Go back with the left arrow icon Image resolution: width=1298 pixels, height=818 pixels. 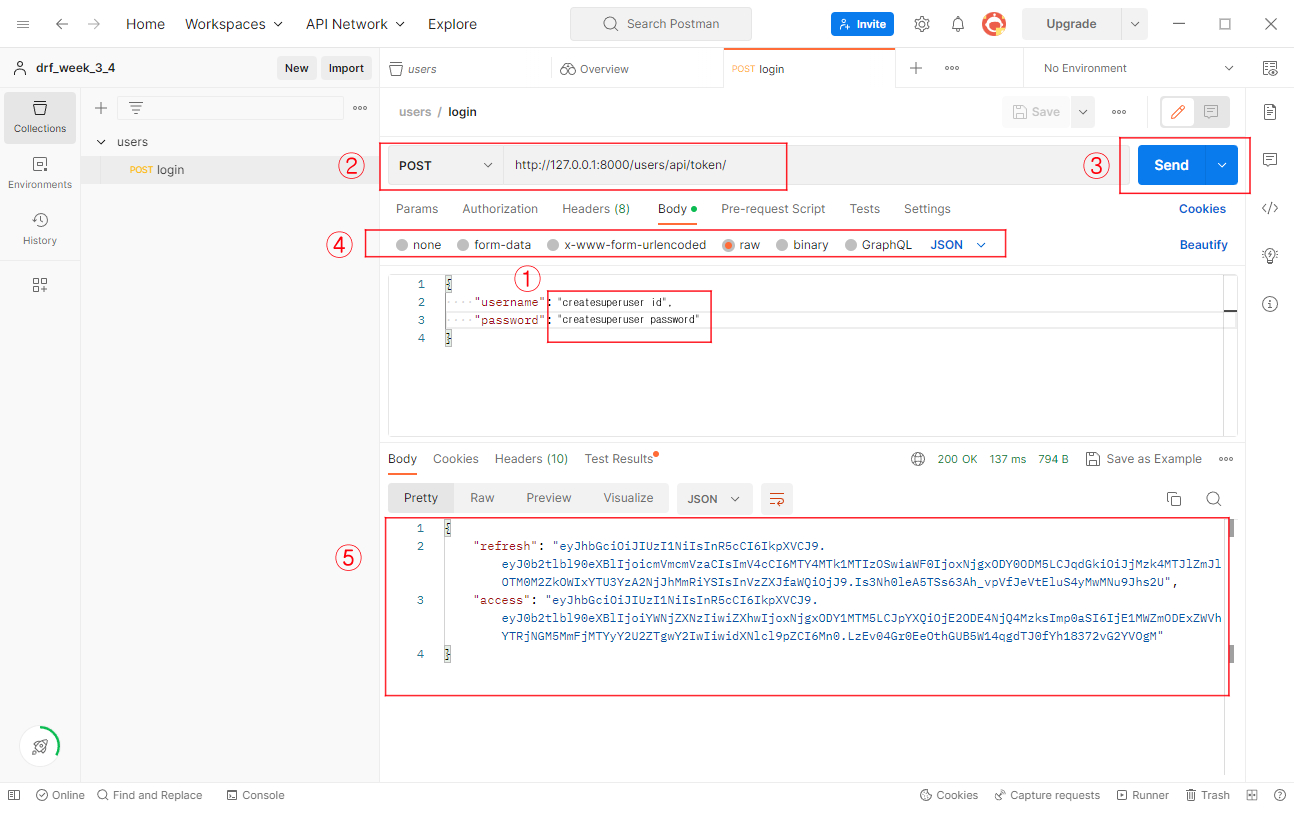(62, 24)
